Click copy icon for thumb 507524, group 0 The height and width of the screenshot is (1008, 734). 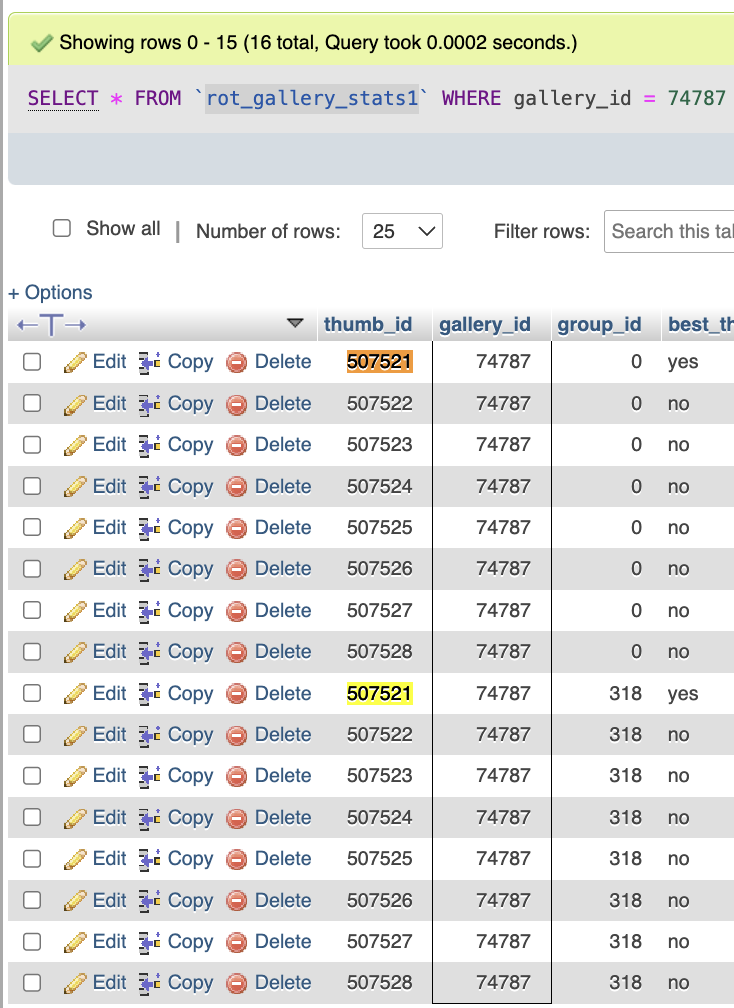click(150, 487)
